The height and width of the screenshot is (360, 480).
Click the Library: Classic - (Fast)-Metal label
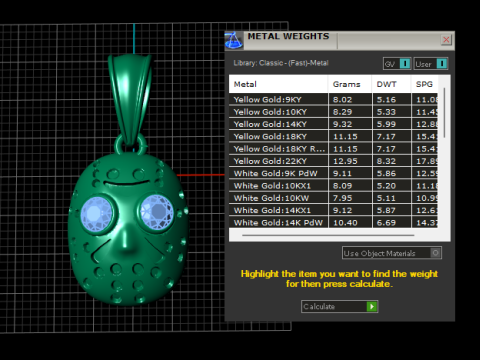(281, 63)
